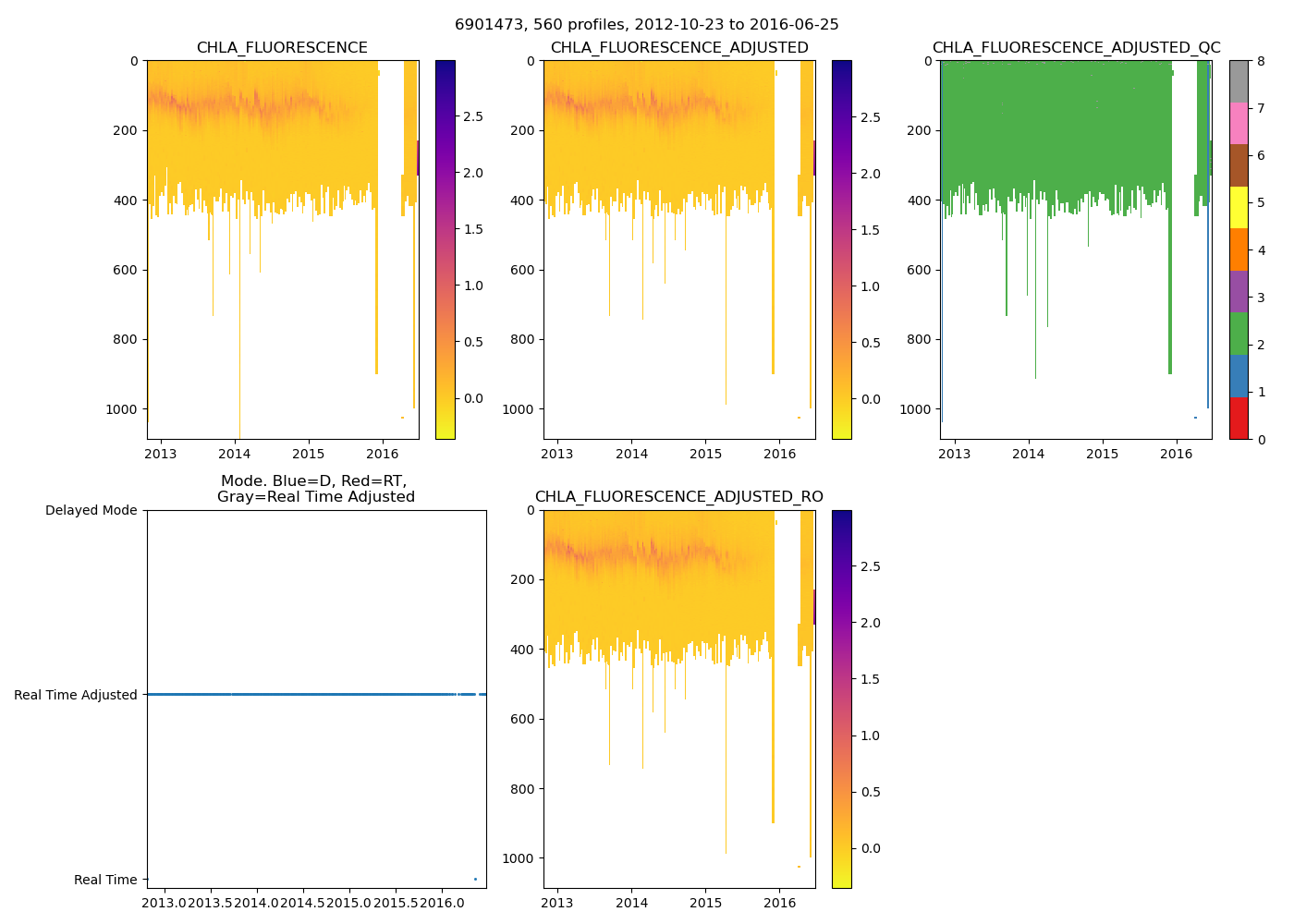This screenshot has width=1294, height=924.
Task: Click the red segment of the QC colorbar
Action: [1239, 419]
